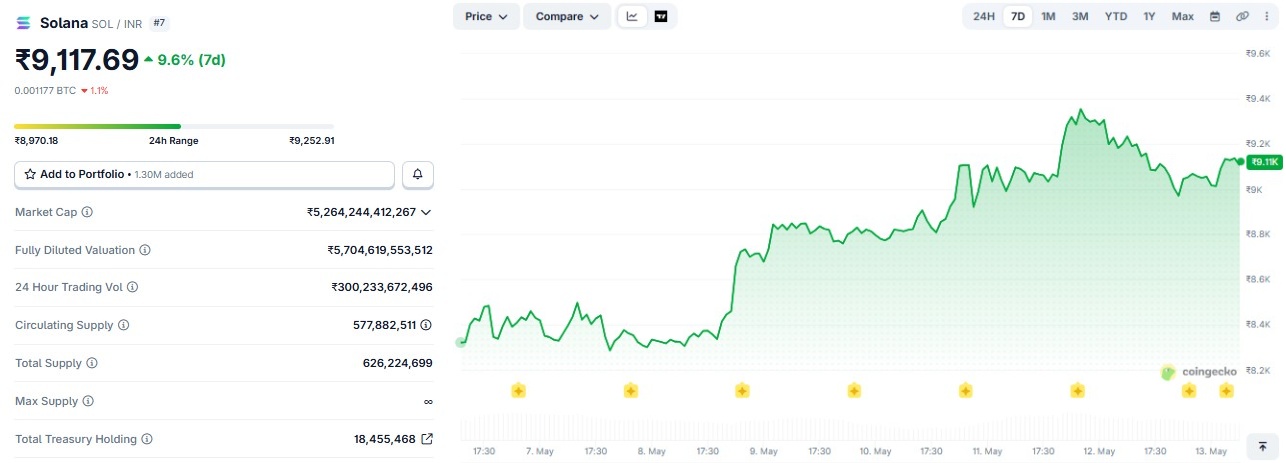
Task: Click the ₹5,704,619,553,512 valuation value
Action: tap(380, 250)
